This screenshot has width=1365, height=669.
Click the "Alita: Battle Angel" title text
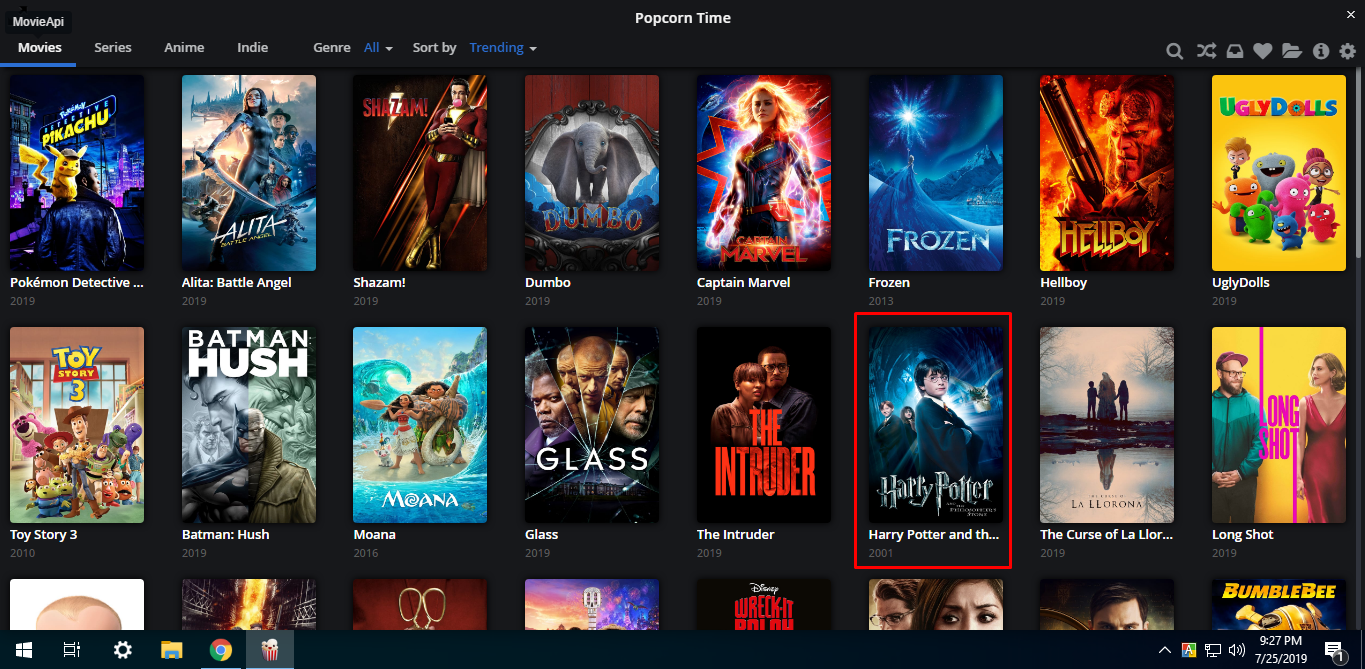(x=237, y=283)
